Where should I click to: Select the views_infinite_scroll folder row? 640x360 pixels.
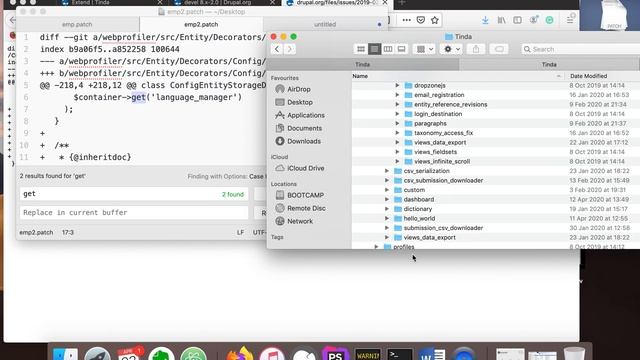click(496, 161)
